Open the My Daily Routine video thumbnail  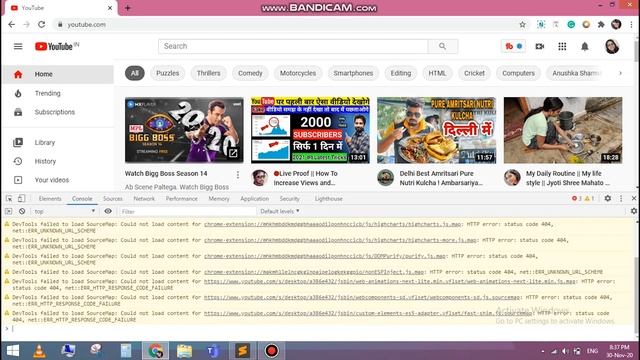coord(563,130)
